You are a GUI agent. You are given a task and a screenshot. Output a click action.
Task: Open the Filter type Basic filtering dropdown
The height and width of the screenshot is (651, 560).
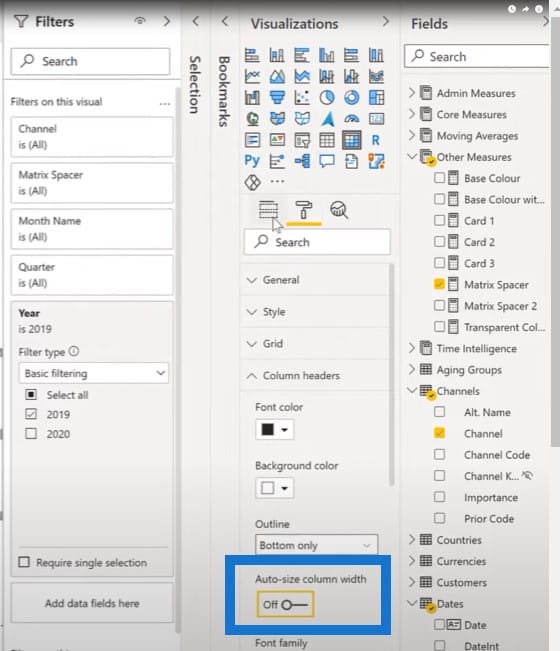(x=94, y=373)
